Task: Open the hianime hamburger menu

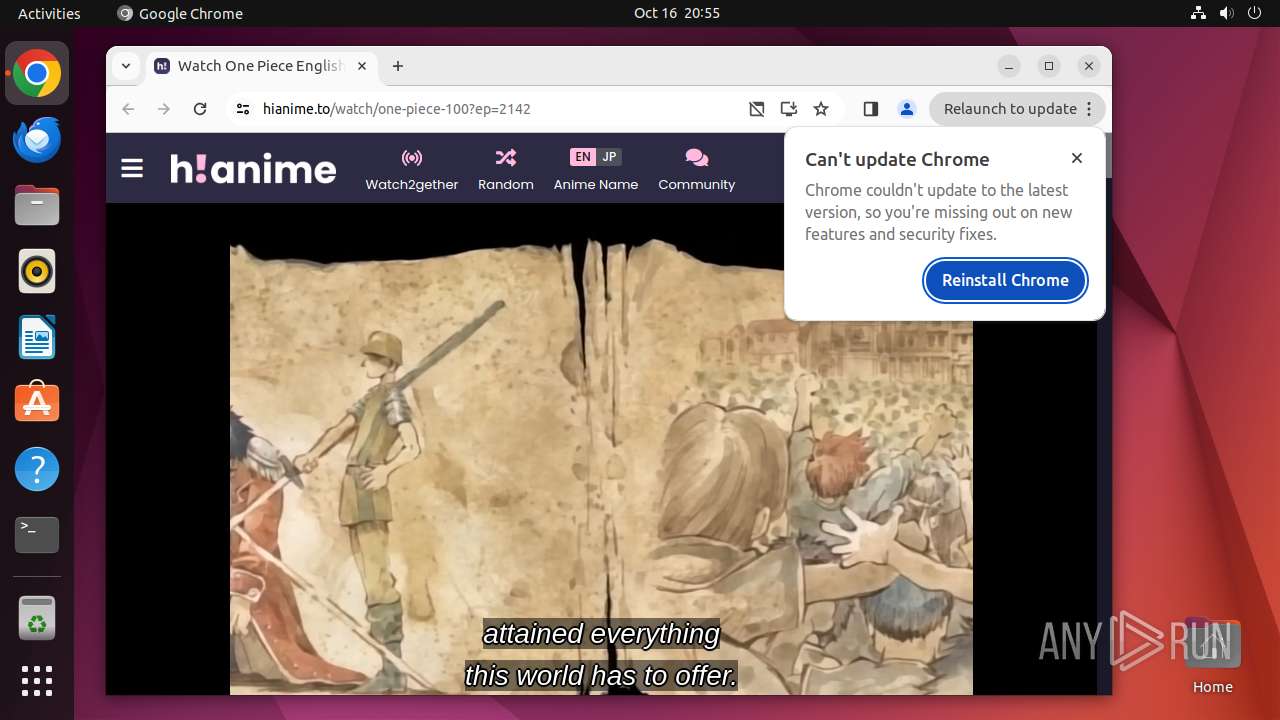Action: (x=132, y=168)
